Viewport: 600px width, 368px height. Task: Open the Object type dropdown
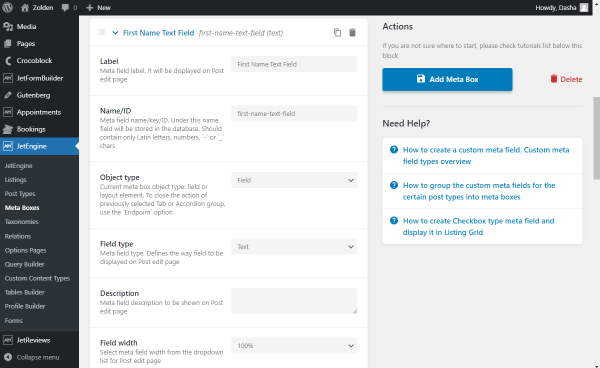coord(294,180)
